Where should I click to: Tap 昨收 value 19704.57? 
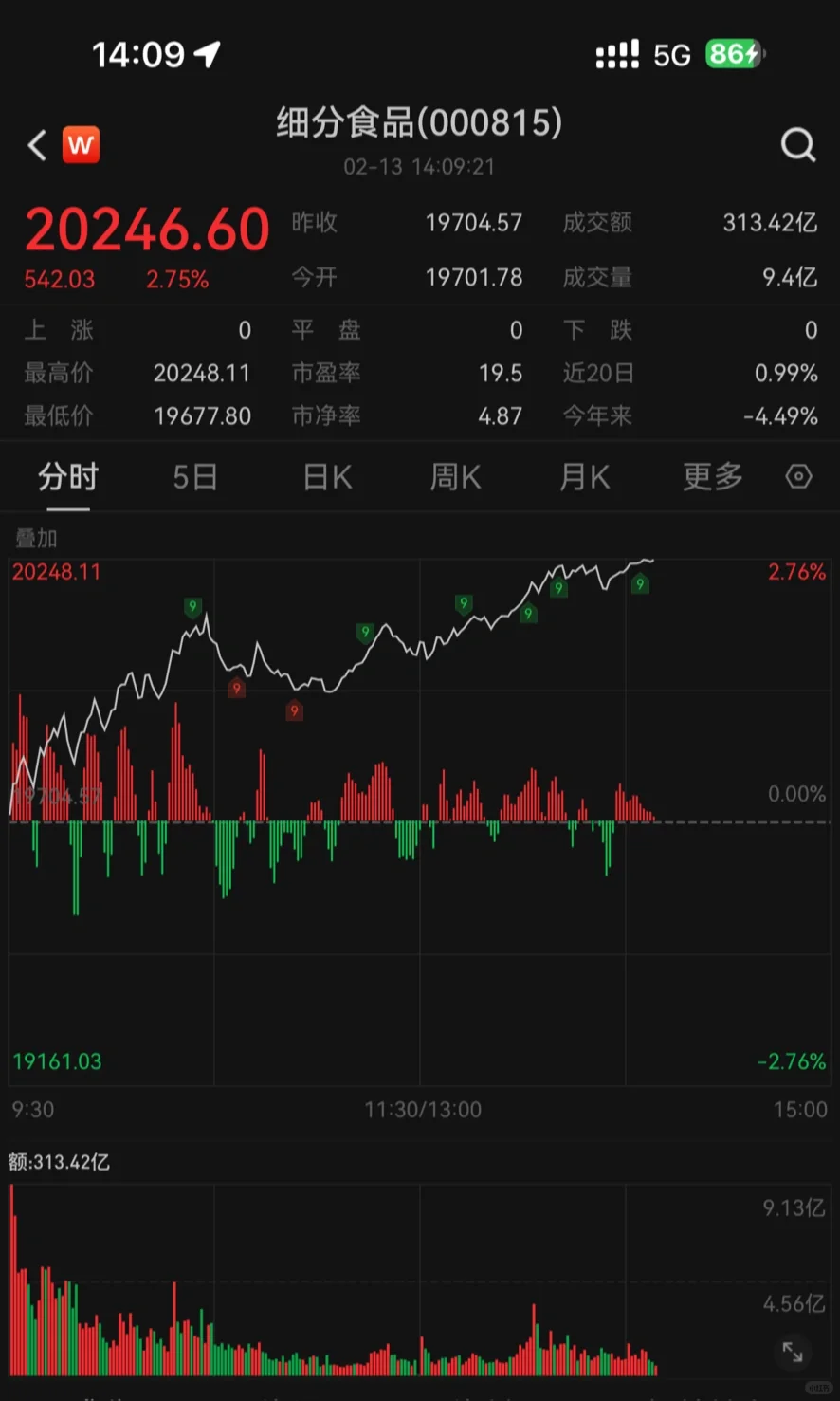point(474,223)
